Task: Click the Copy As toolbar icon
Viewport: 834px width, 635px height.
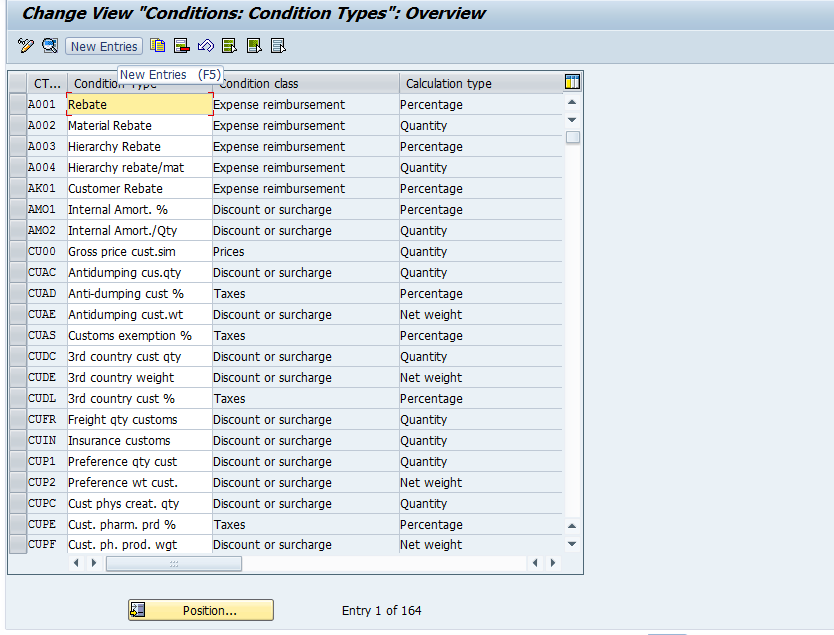Action: click(x=158, y=46)
